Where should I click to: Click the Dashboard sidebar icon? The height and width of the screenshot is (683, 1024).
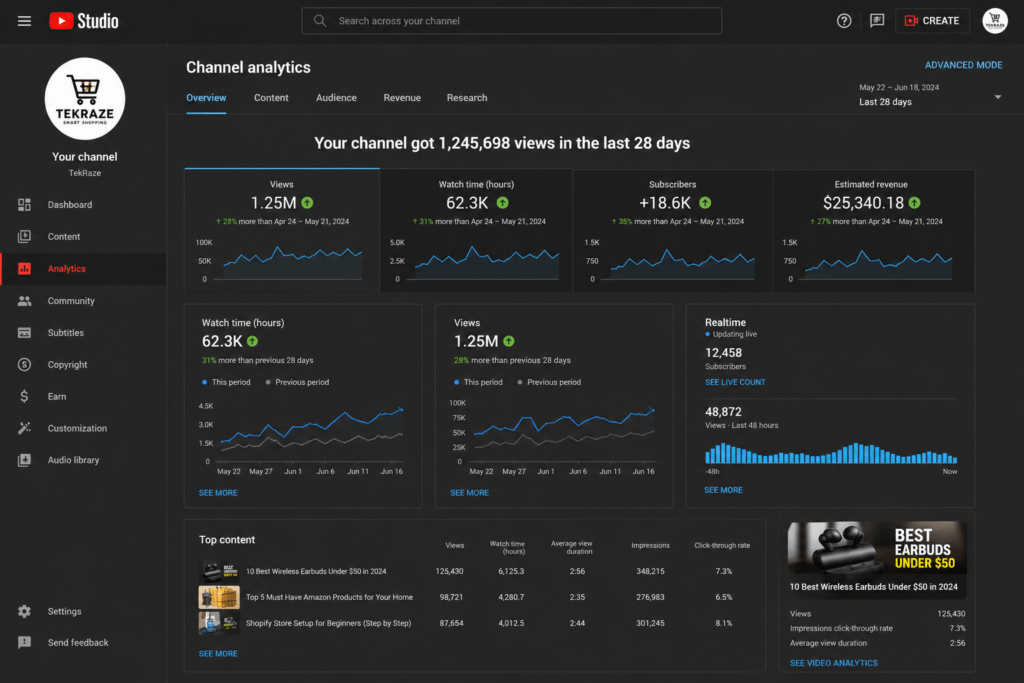point(24,204)
